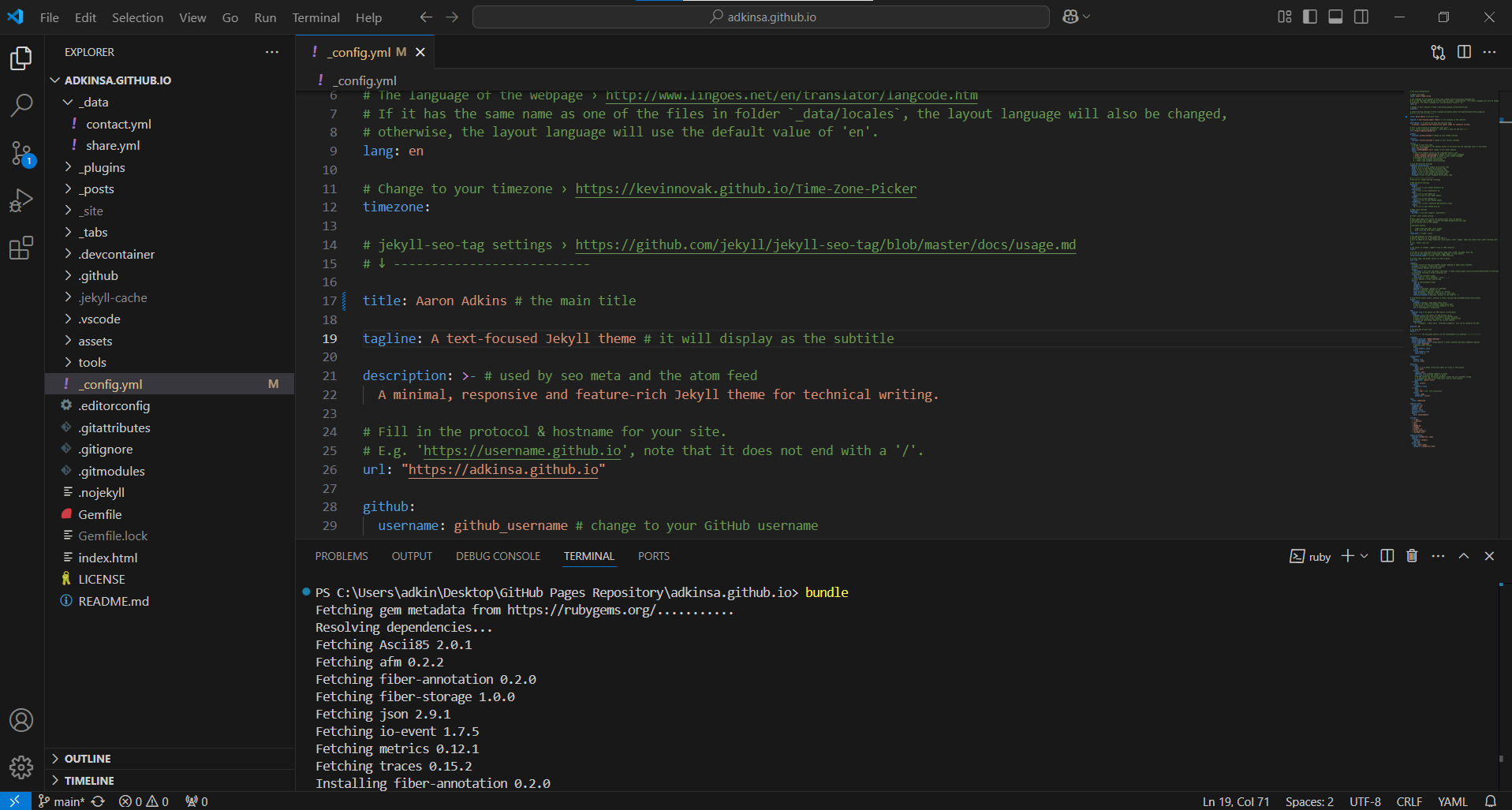Go back using the navigation arrow
Image resolution: width=1512 pixels, height=810 pixels.
coord(426,17)
